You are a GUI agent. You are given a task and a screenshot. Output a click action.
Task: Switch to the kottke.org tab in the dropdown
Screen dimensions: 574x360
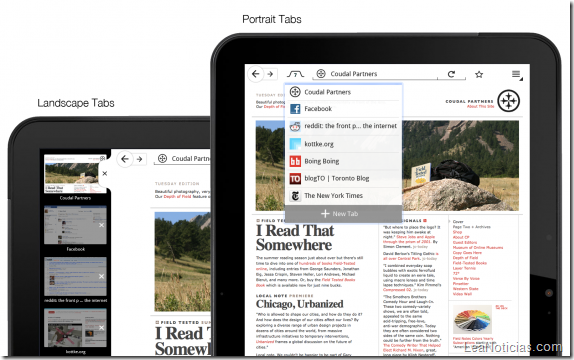point(343,144)
